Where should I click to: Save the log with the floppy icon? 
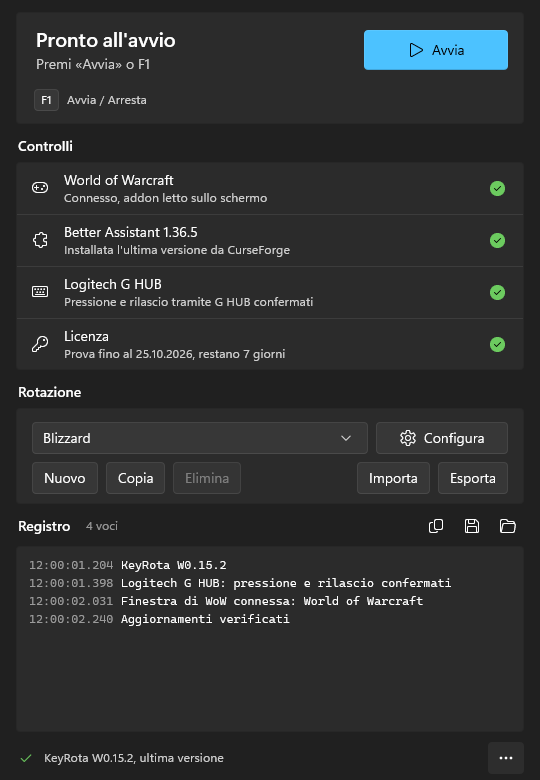472,526
